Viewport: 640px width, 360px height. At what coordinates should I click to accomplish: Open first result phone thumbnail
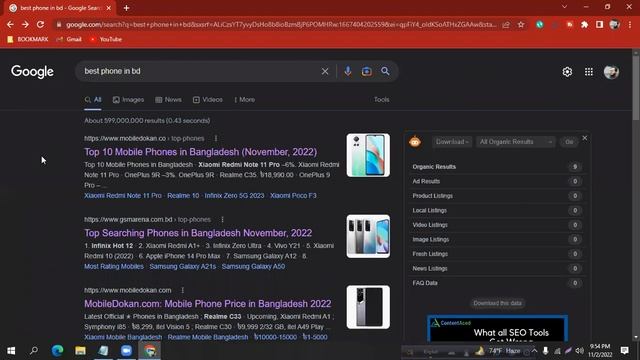click(x=368, y=155)
